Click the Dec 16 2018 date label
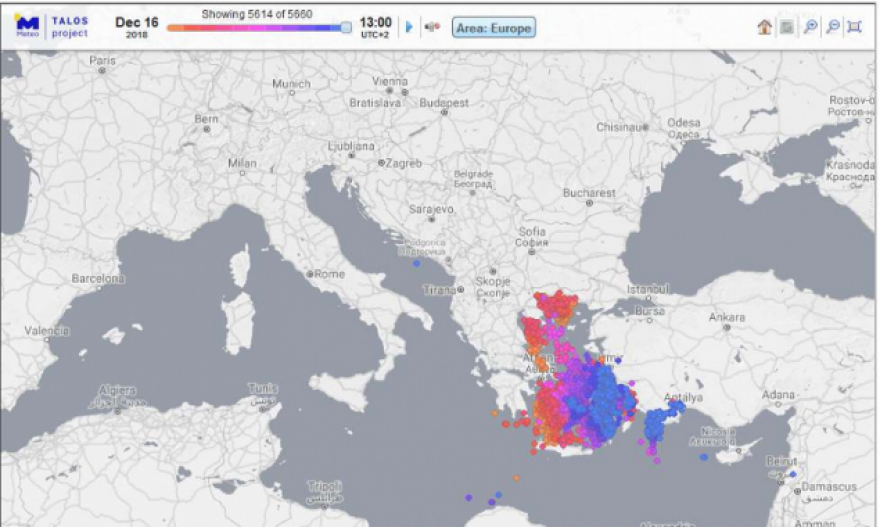The image size is (880, 527). click(134, 25)
